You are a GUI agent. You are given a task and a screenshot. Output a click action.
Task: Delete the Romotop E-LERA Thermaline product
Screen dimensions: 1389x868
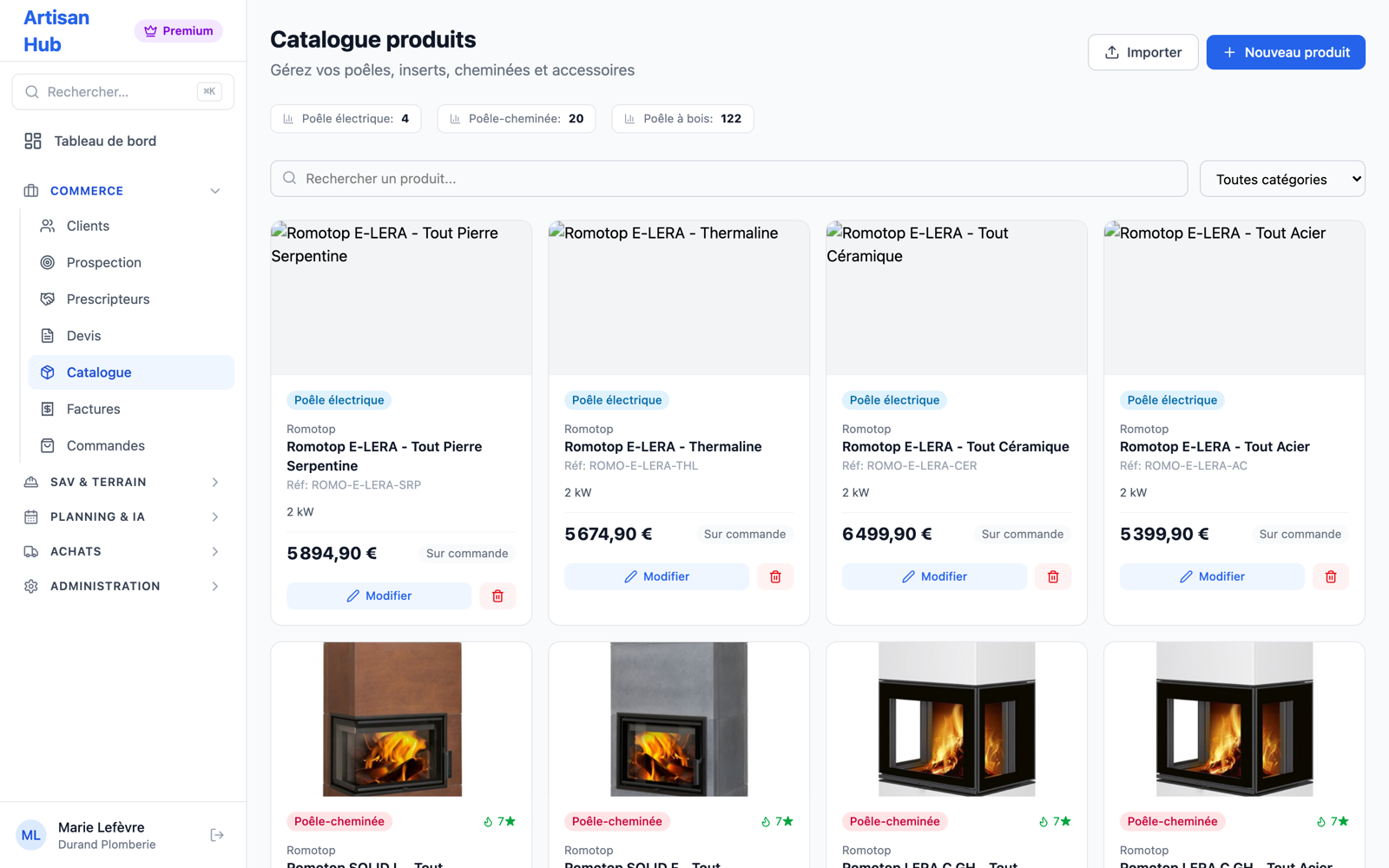[775, 576]
